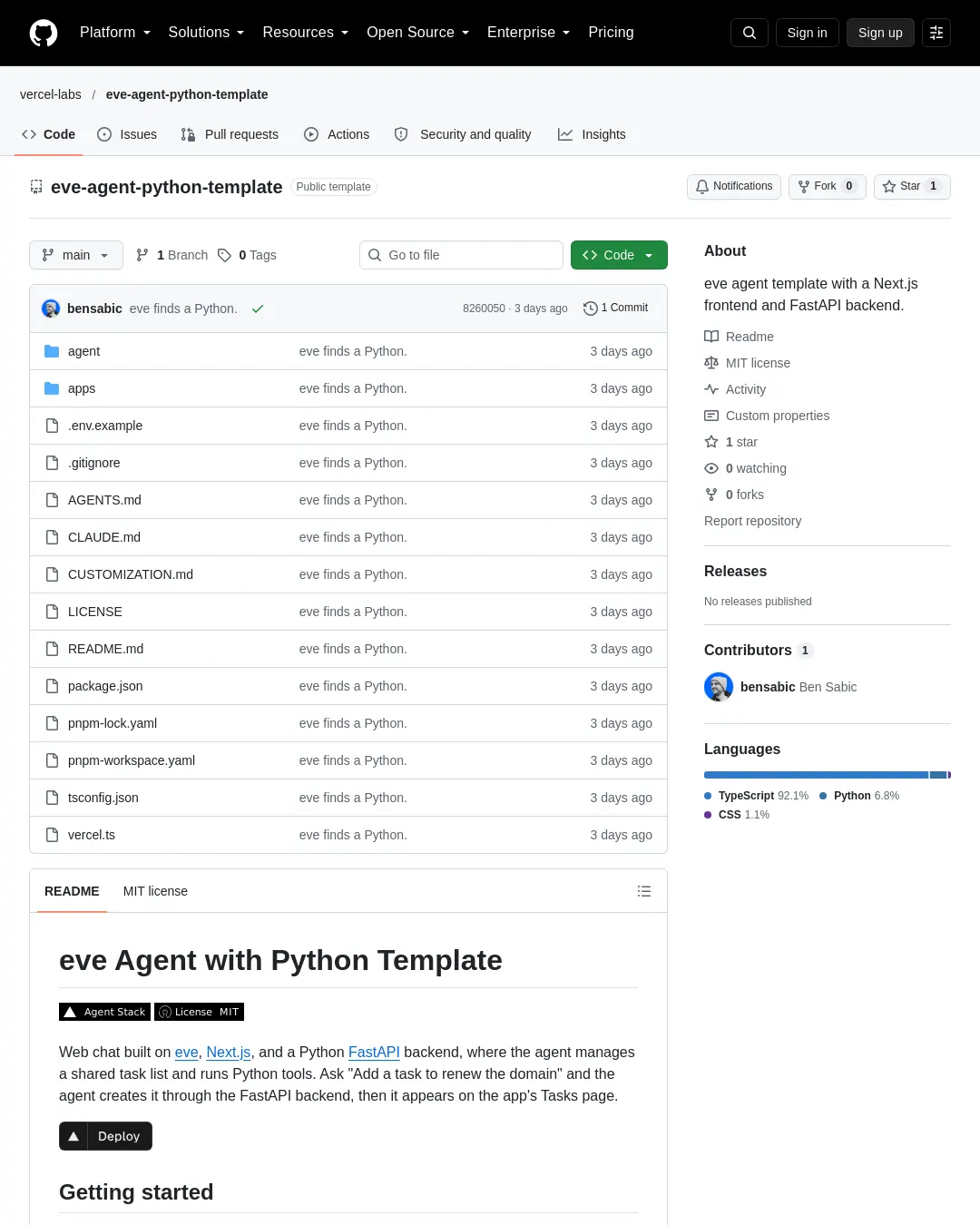980x1225 pixels.
Task: Click the forks icon in About
Action: (711, 495)
